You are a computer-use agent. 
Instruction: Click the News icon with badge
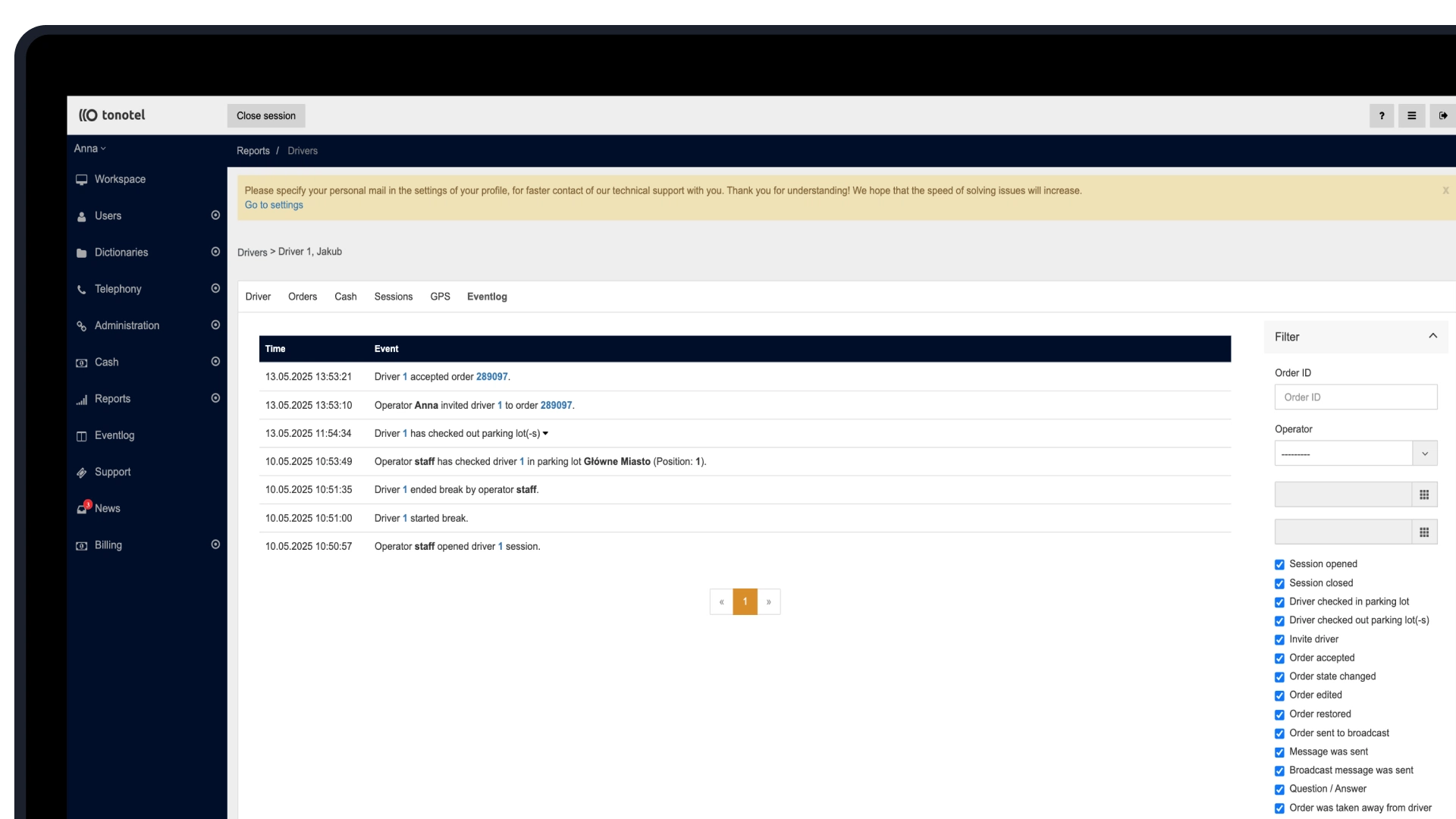pyautogui.click(x=83, y=508)
